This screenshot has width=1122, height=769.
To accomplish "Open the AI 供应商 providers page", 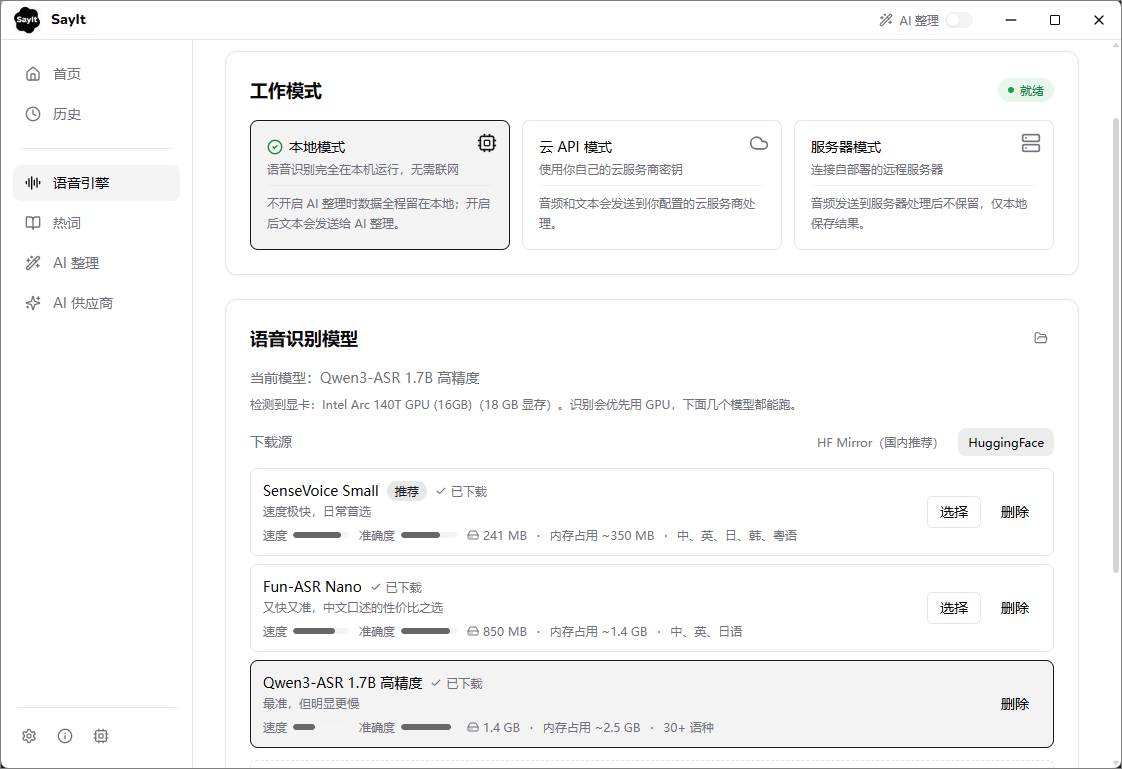I will tap(97, 303).
